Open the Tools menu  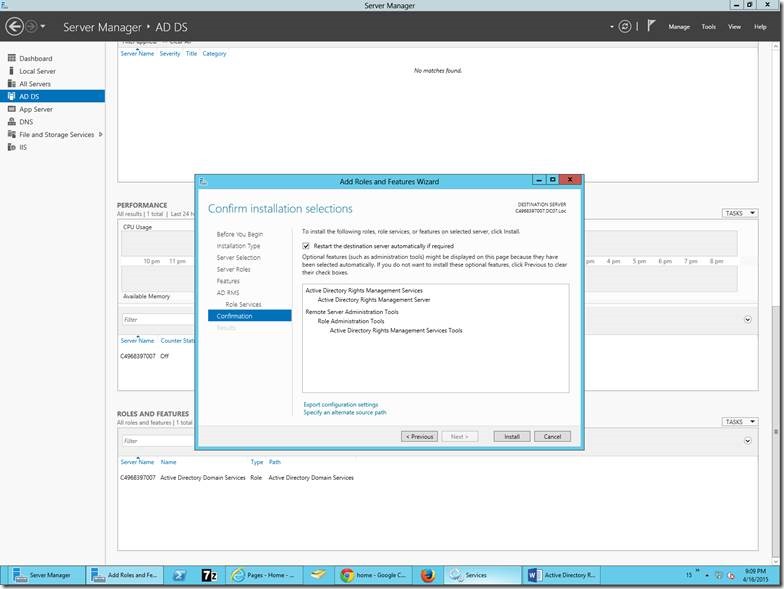[x=708, y=26]
